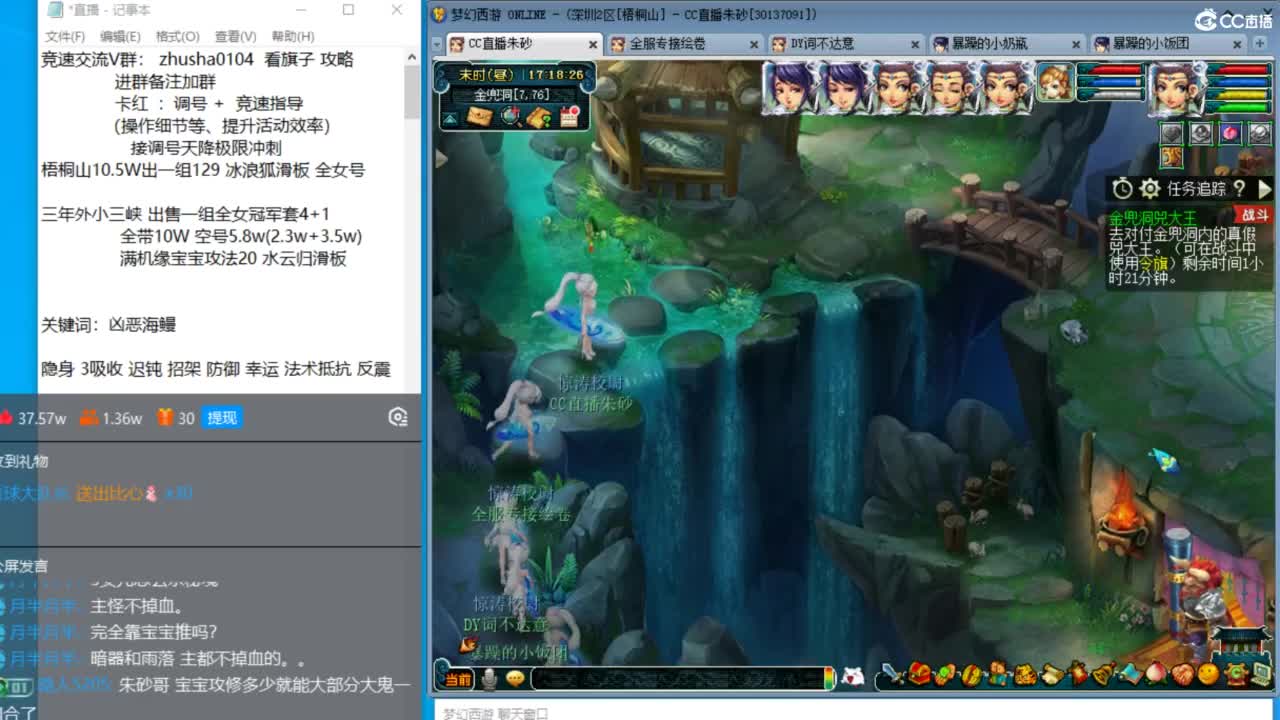Switch to 暴躁的小饭团 game tab

(1167, 44)
